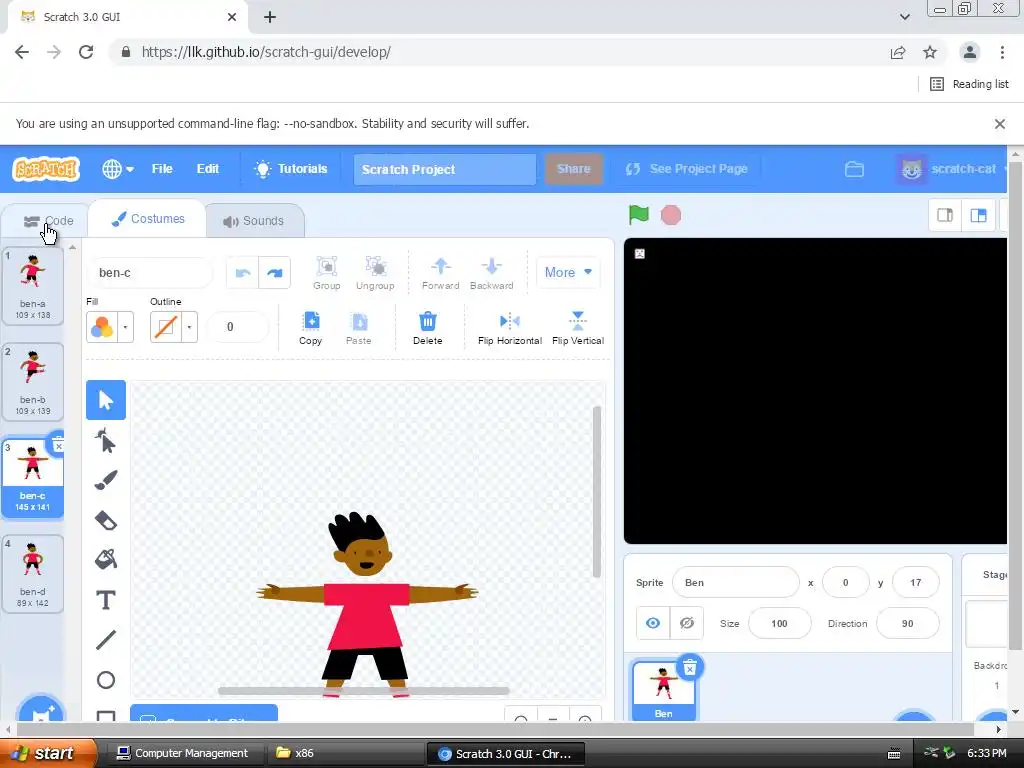
Task: Select the arrow Select tool
Action: pyautogui.click(x=106, y=400)
